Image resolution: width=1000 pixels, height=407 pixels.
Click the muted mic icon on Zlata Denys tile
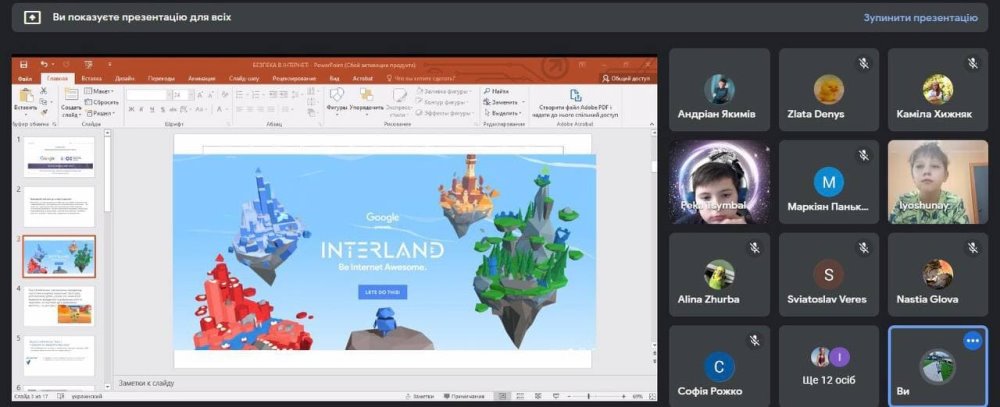[x=864, y=63]
